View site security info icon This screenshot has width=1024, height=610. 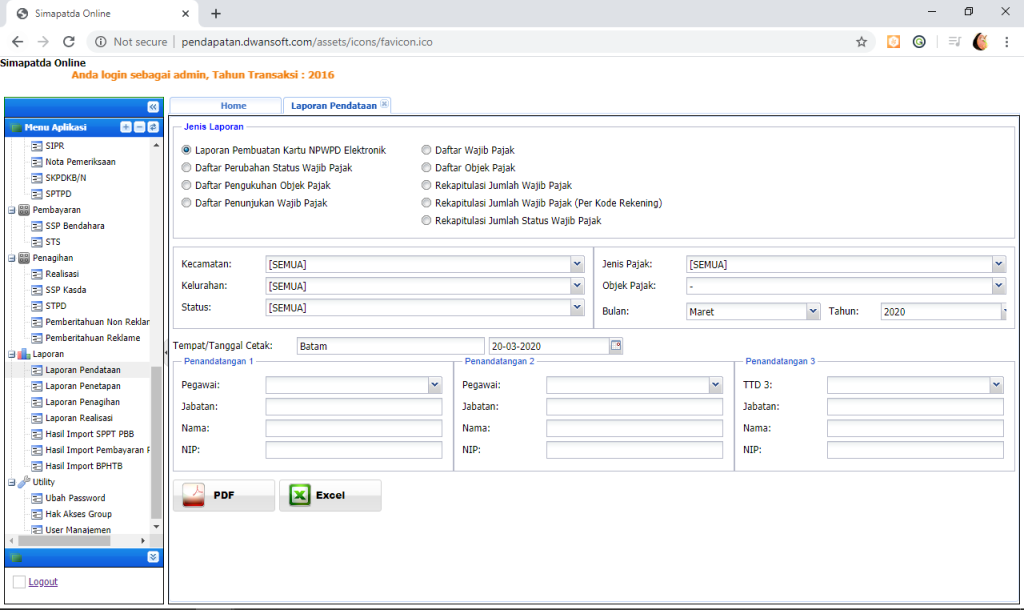click(101, 42)
